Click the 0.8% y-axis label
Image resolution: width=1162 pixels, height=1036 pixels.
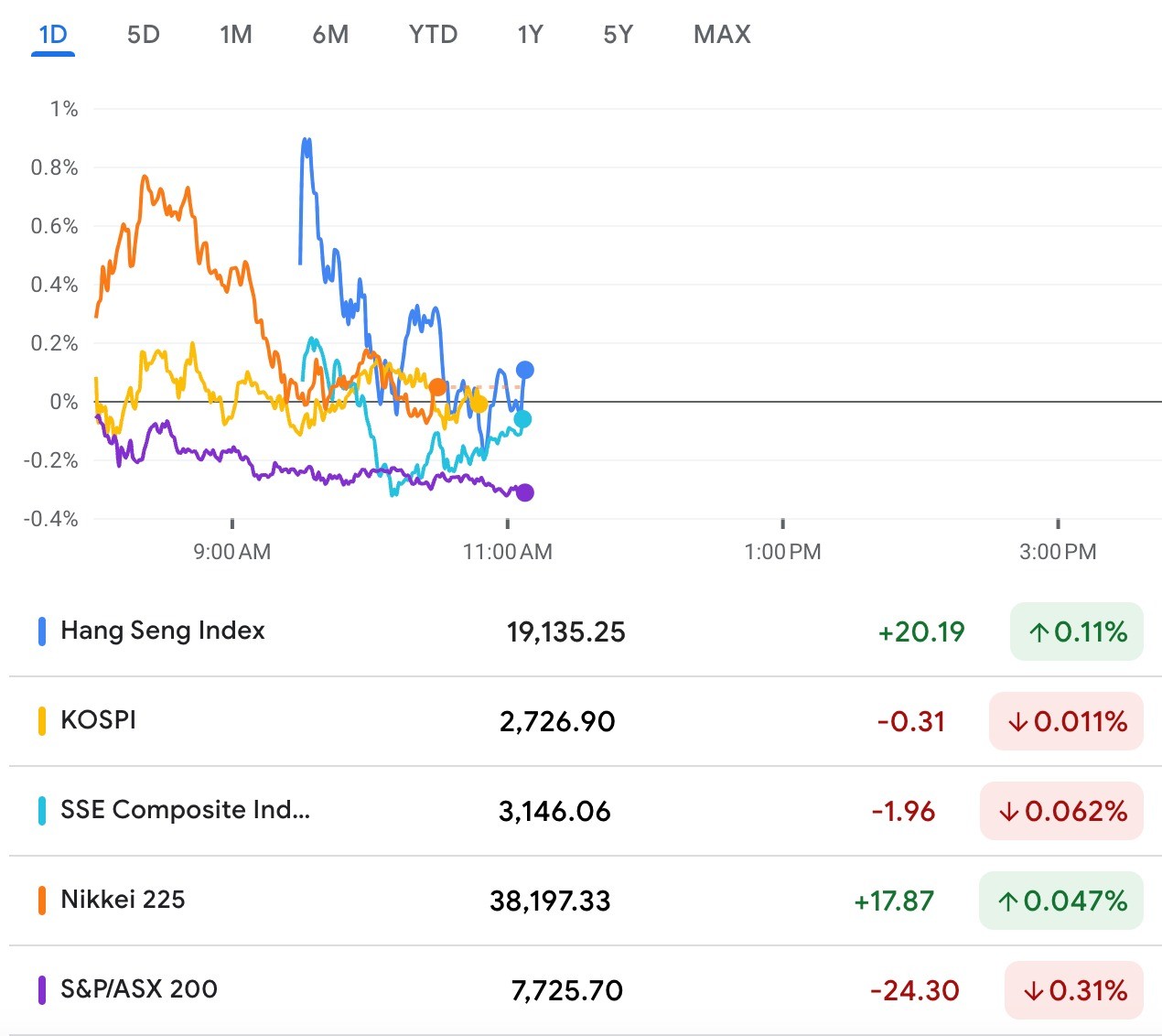click(54, 167)
